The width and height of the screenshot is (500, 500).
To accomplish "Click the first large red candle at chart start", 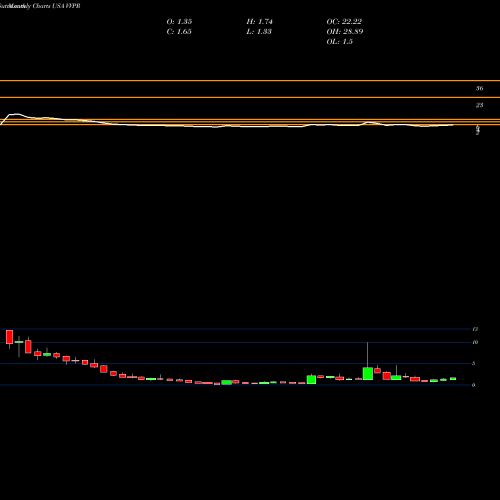I will tap(9, 337).
